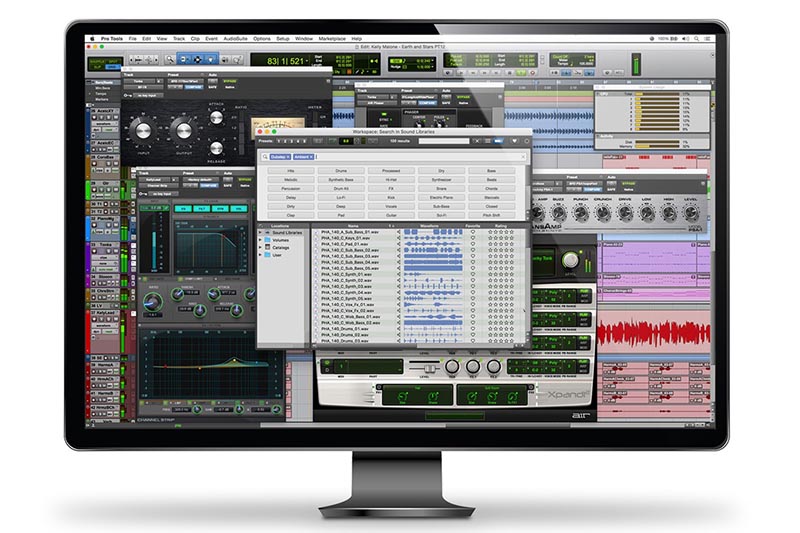The image size is (800, 533).
Task: Expand User in the Locations tree
Action: 261,255
